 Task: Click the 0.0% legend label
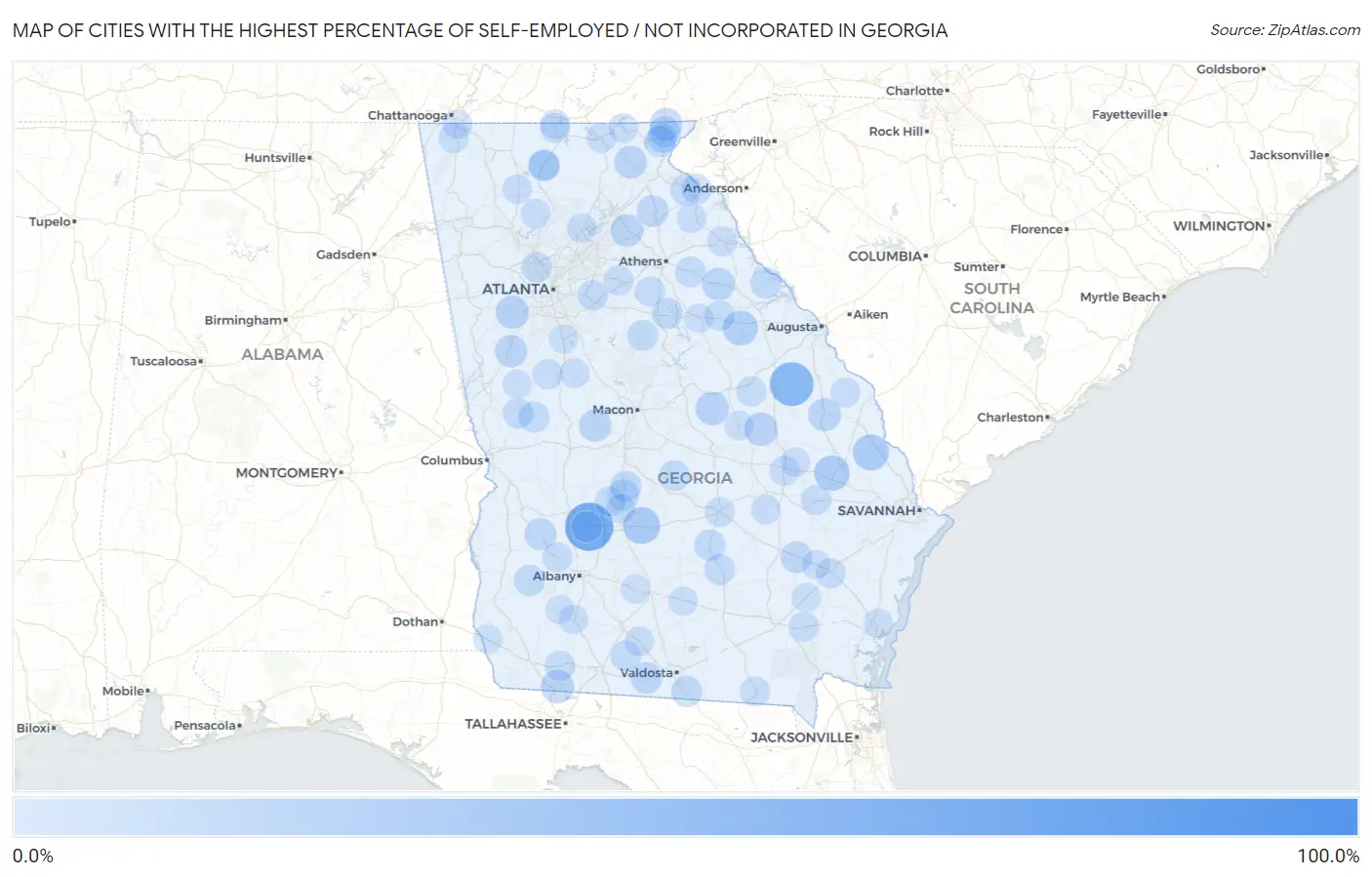pyautogui.click(x=33, y=857)
